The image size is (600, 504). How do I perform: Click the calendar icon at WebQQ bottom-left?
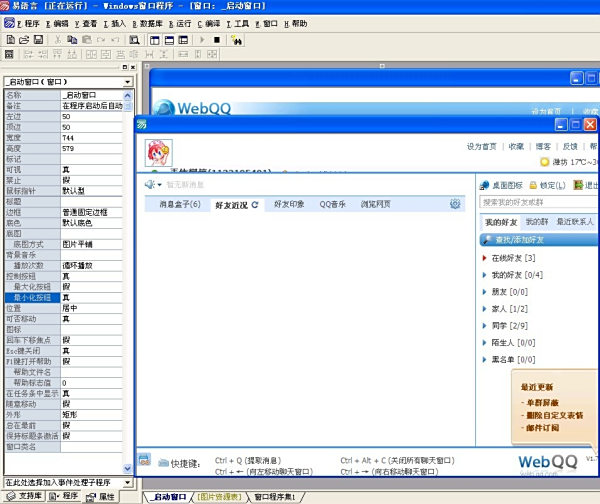(x=145, y=460)
